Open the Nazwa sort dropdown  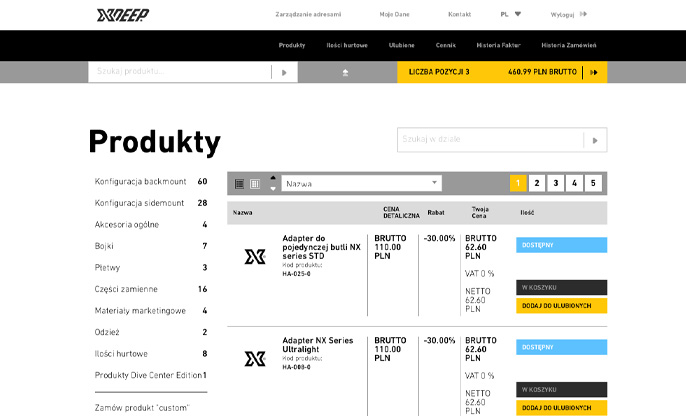coord(361,183)
